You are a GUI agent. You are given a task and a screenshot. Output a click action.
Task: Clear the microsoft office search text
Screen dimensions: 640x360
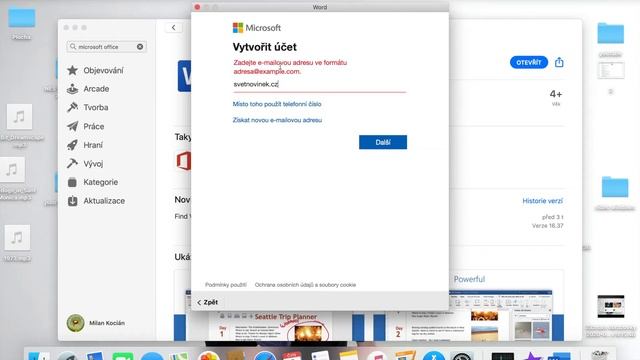point(140,47)
